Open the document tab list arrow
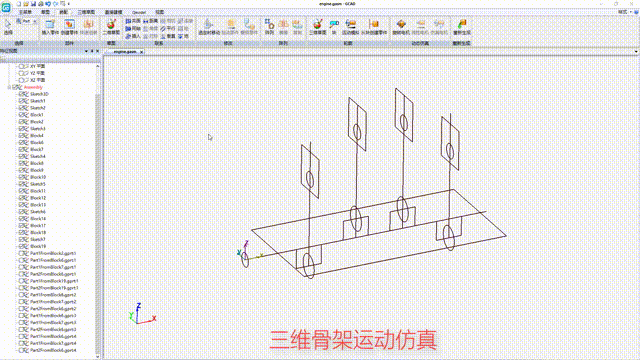640x360 pixels. pyautogui.click(x=636, y=52)
